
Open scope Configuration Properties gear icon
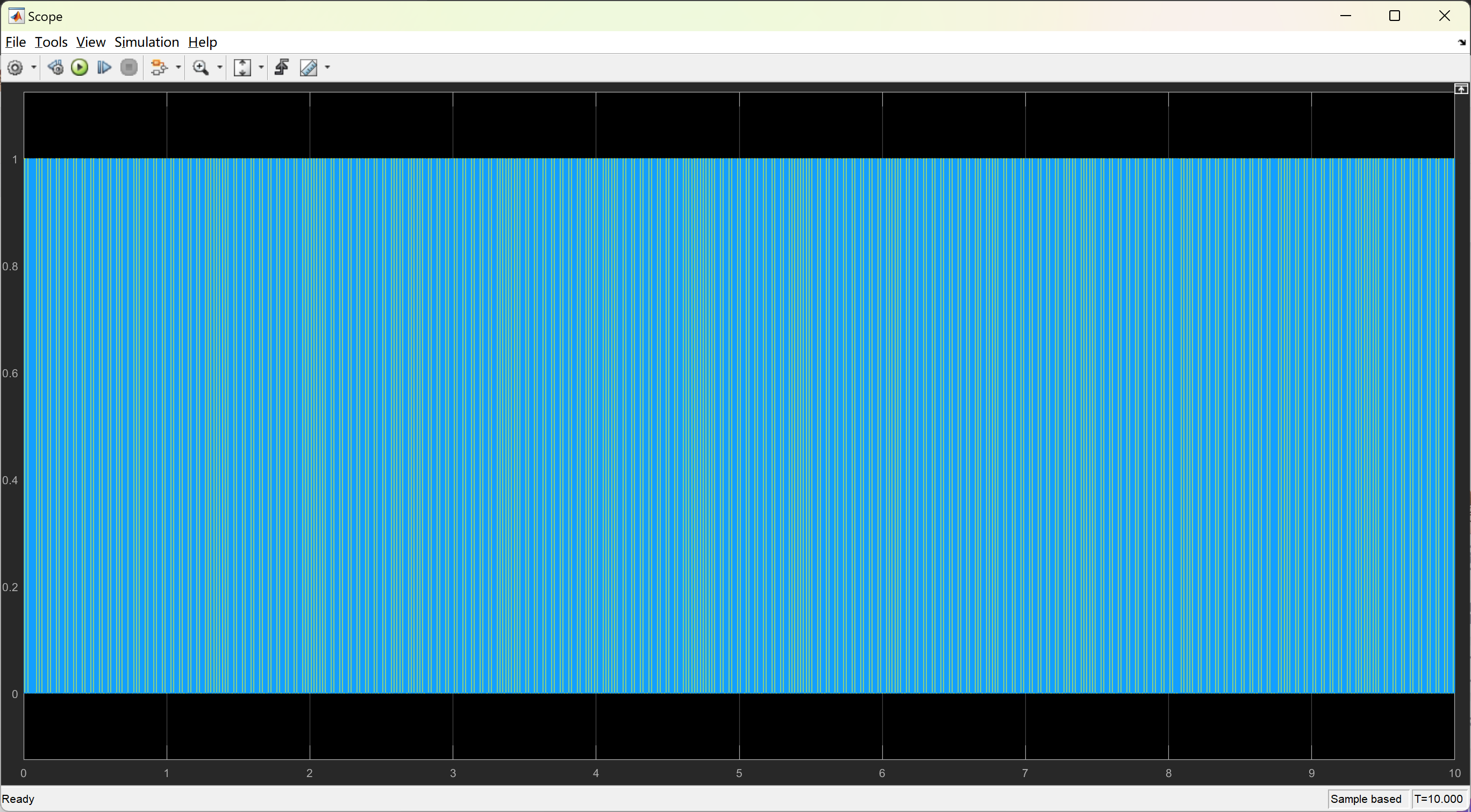[16, 68]
